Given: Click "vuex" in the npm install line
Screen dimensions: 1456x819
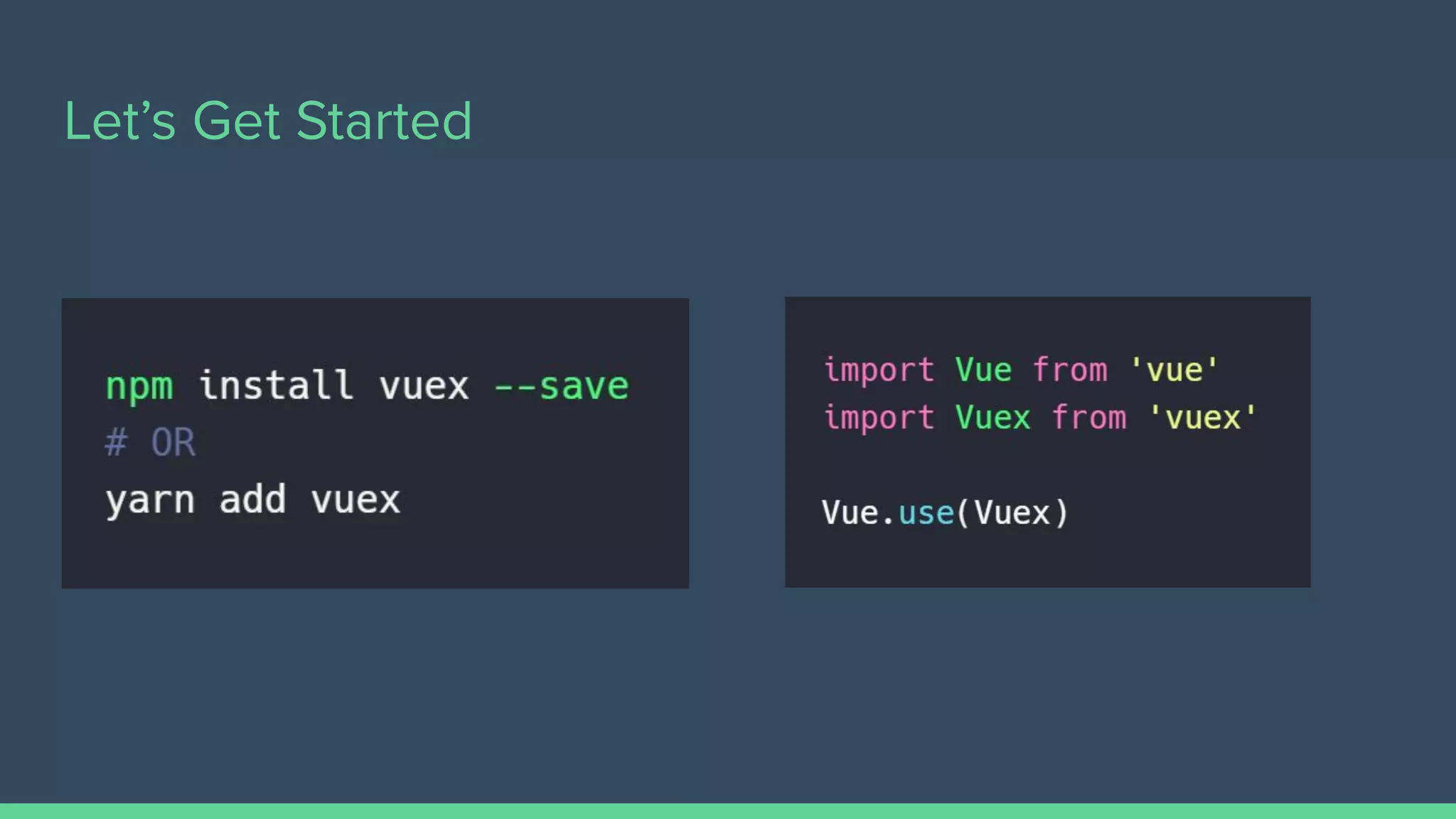Looking at the screenshot, I should tap(424, 386).
